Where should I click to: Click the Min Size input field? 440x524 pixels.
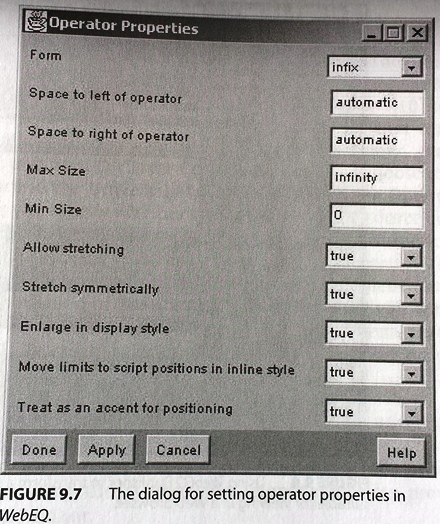coord(377,216)
